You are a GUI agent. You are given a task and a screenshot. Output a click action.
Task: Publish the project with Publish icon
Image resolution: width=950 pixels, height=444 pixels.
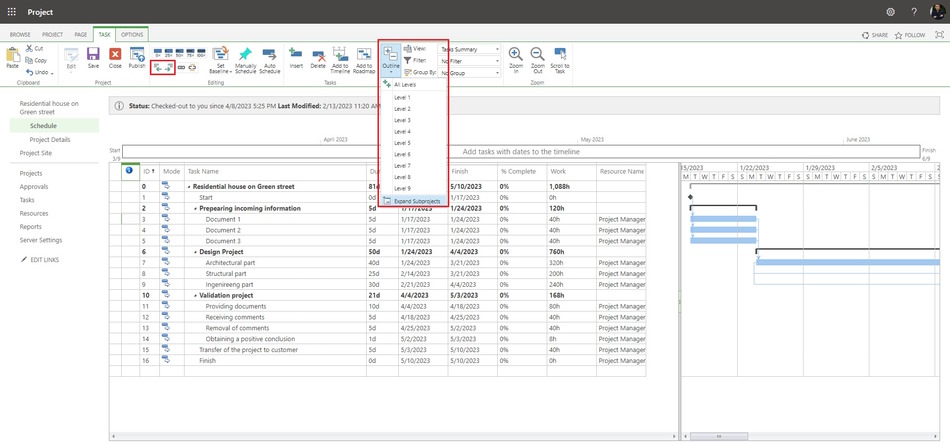tap(137, 54)
